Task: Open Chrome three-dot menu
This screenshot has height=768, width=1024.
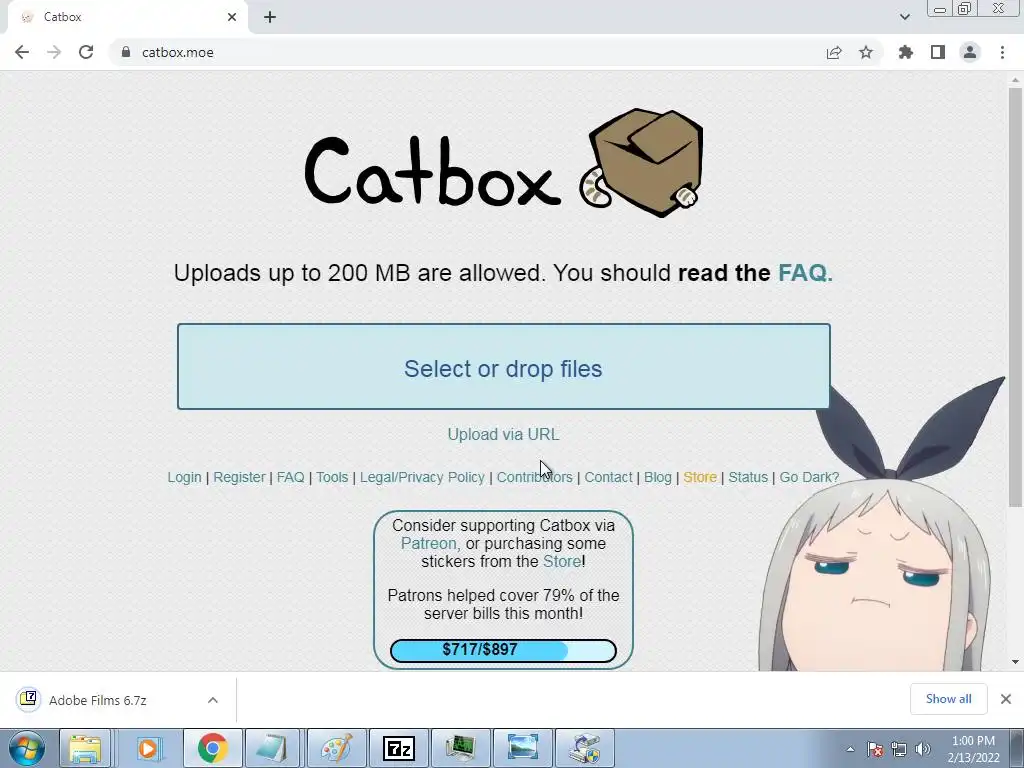Action: tap(1002, 52)
